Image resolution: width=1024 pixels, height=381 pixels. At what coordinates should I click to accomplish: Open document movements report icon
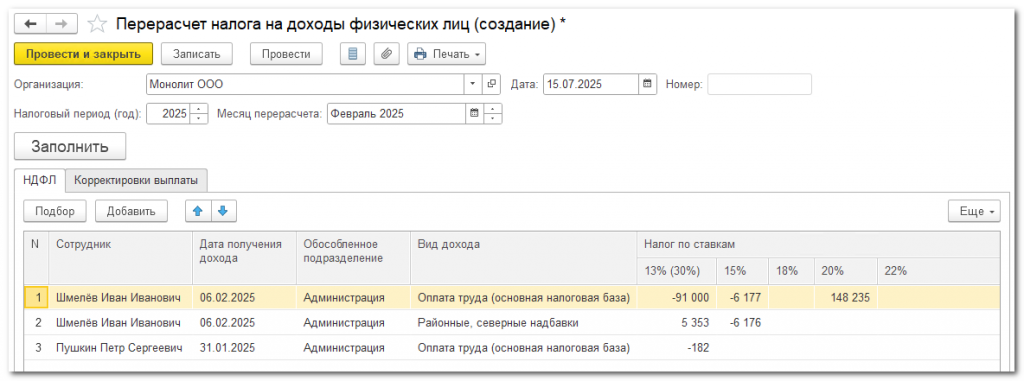point(353,54)
